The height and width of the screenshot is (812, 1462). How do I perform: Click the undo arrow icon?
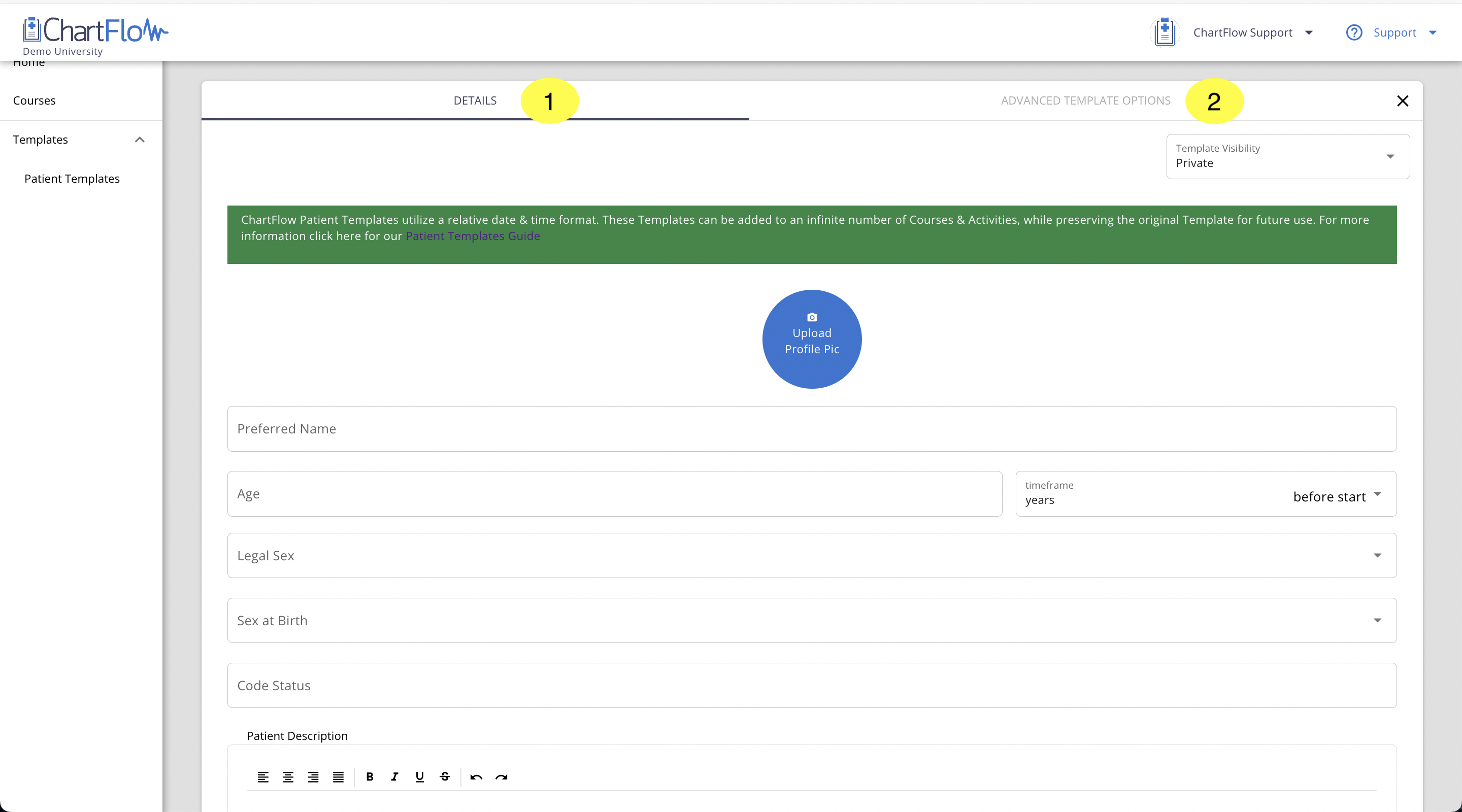tap(476, 777)
